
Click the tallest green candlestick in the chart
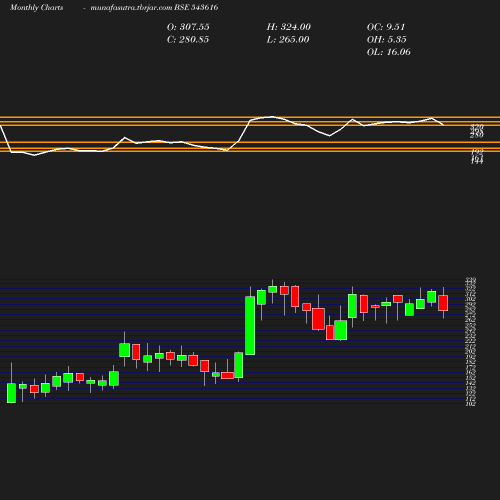click(250, 325)
